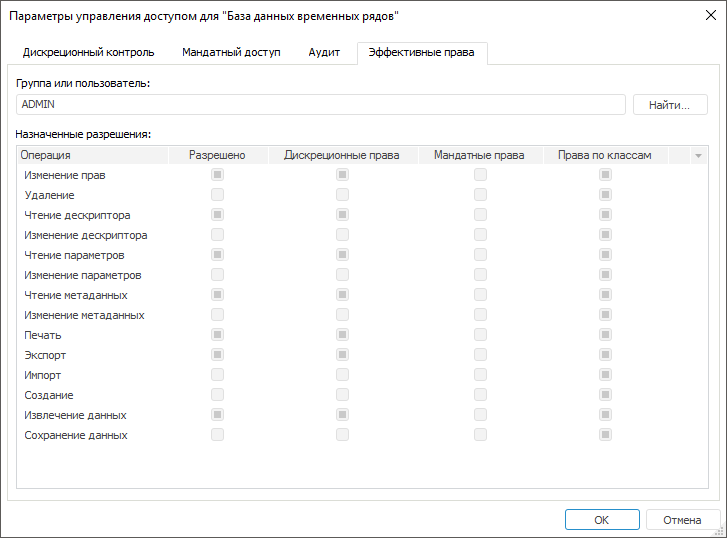The width and height of the screenshot is (727, 538).
Task: Switch to the Дискреционный контроль tab
Action: tap(88, 51)
